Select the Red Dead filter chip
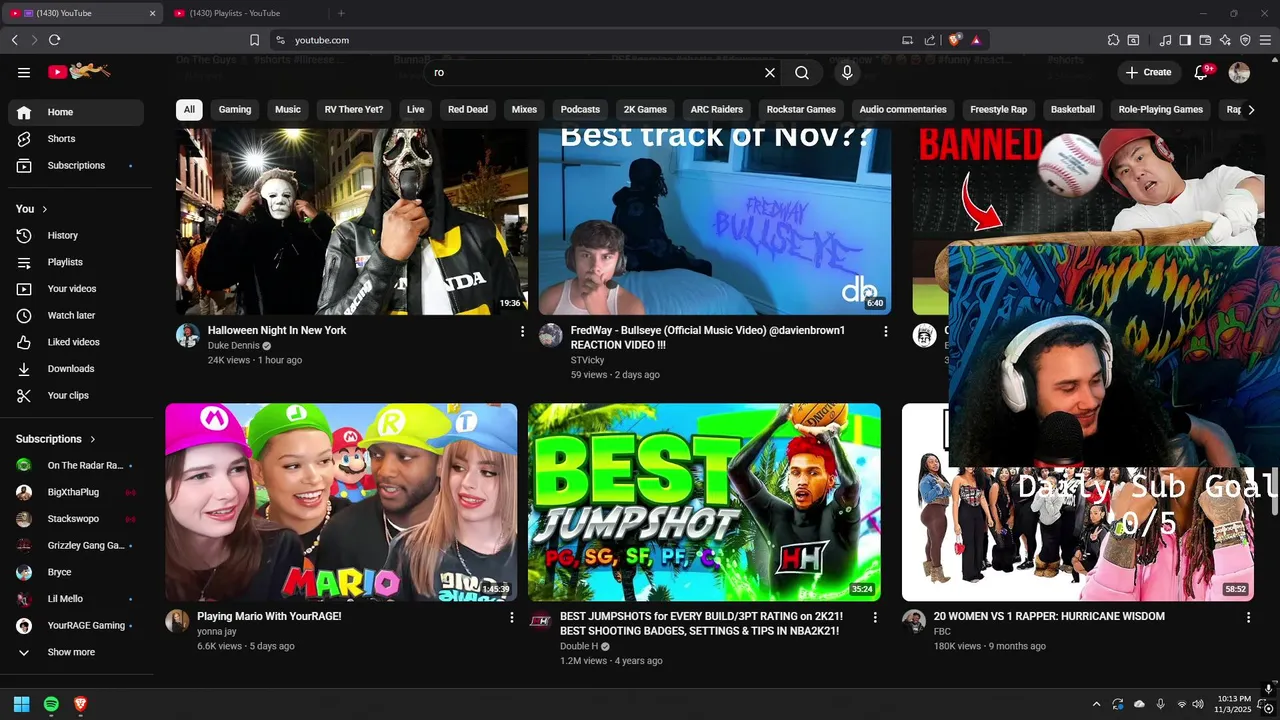The image size is (1280, 720). point(468,109)
